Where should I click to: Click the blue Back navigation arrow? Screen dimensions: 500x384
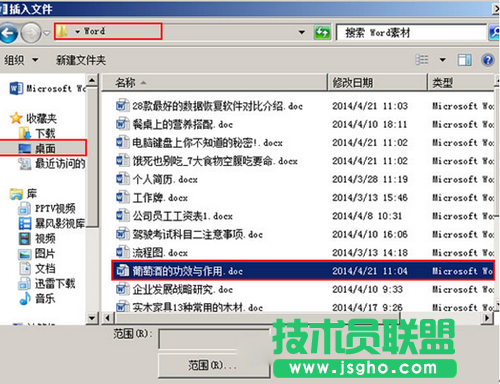click(8, 33)
